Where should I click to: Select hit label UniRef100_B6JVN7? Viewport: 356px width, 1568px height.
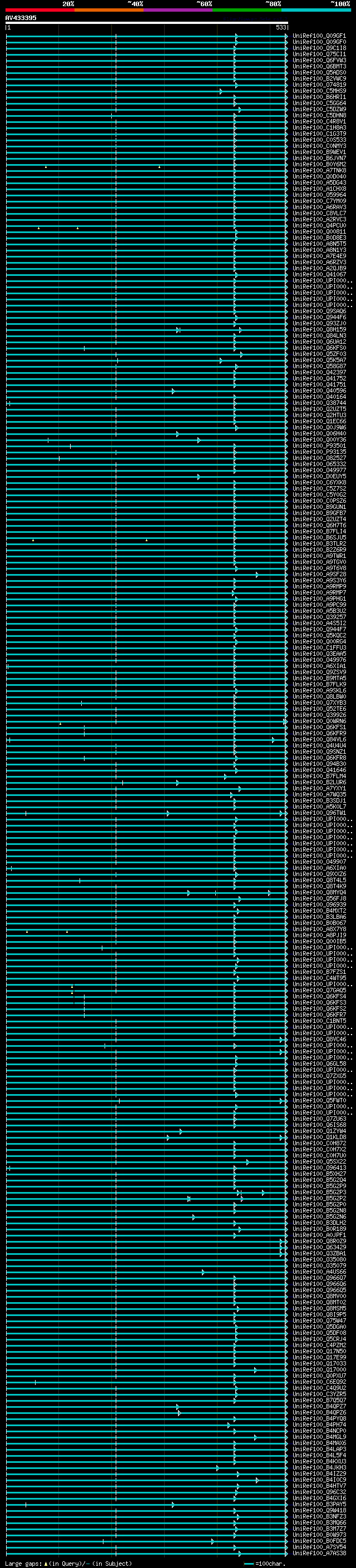319,159
